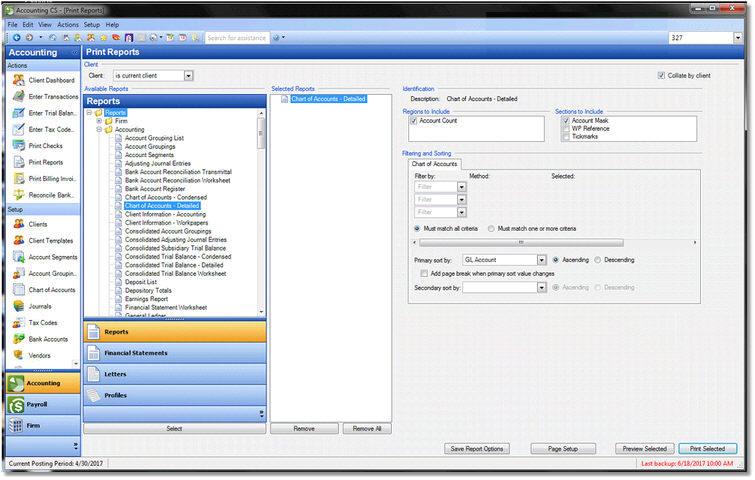Toggle Account Mask section checkbox
Viewport: 755px width, 480px height.
(x=566, y=121)
